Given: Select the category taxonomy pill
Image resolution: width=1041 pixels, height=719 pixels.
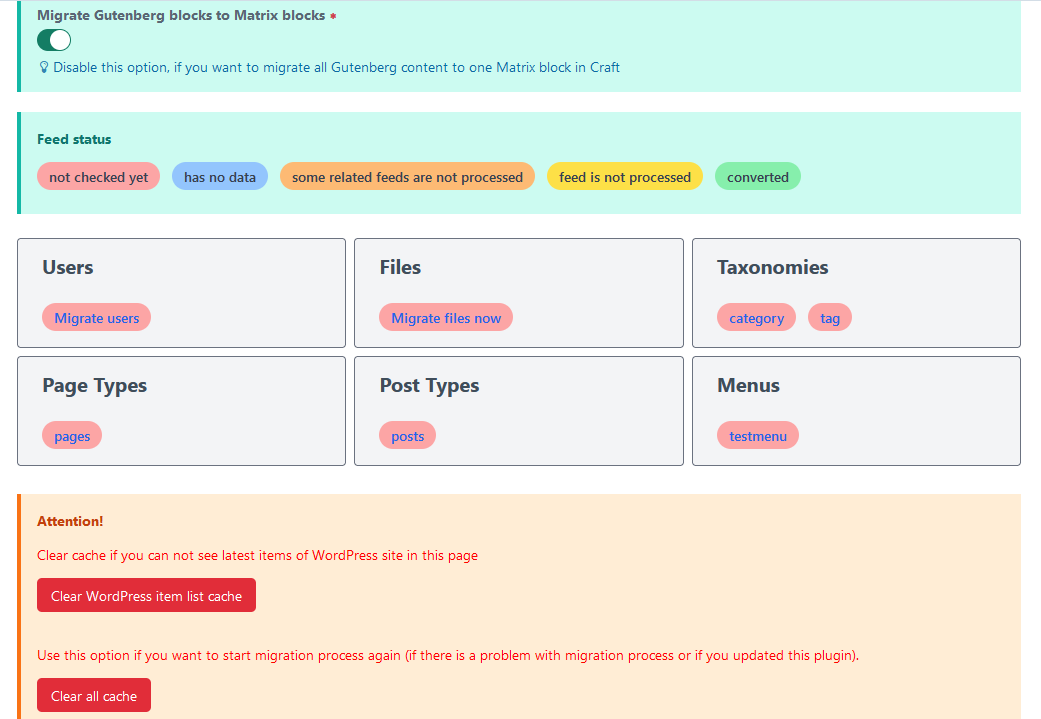Looking at the screenshot, I should [x=756, y=317].
